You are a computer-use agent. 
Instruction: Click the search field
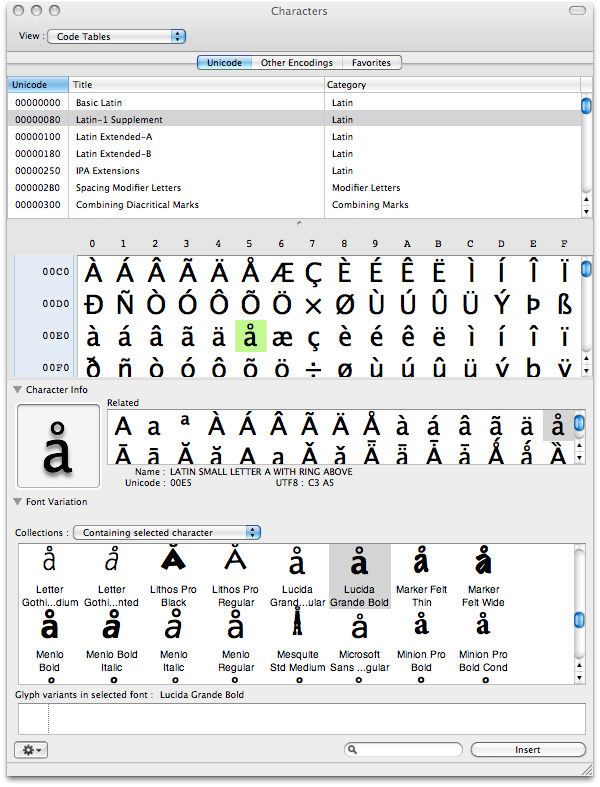pos(403,749)
